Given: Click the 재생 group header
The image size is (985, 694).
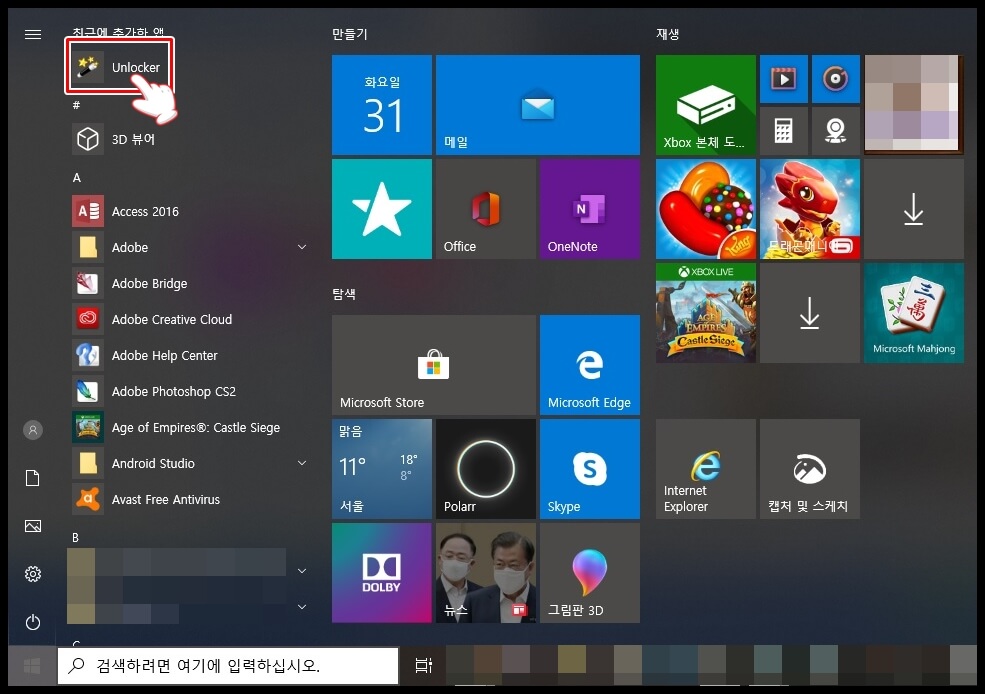Looking at the screenshot, I should tap(668, 34).
